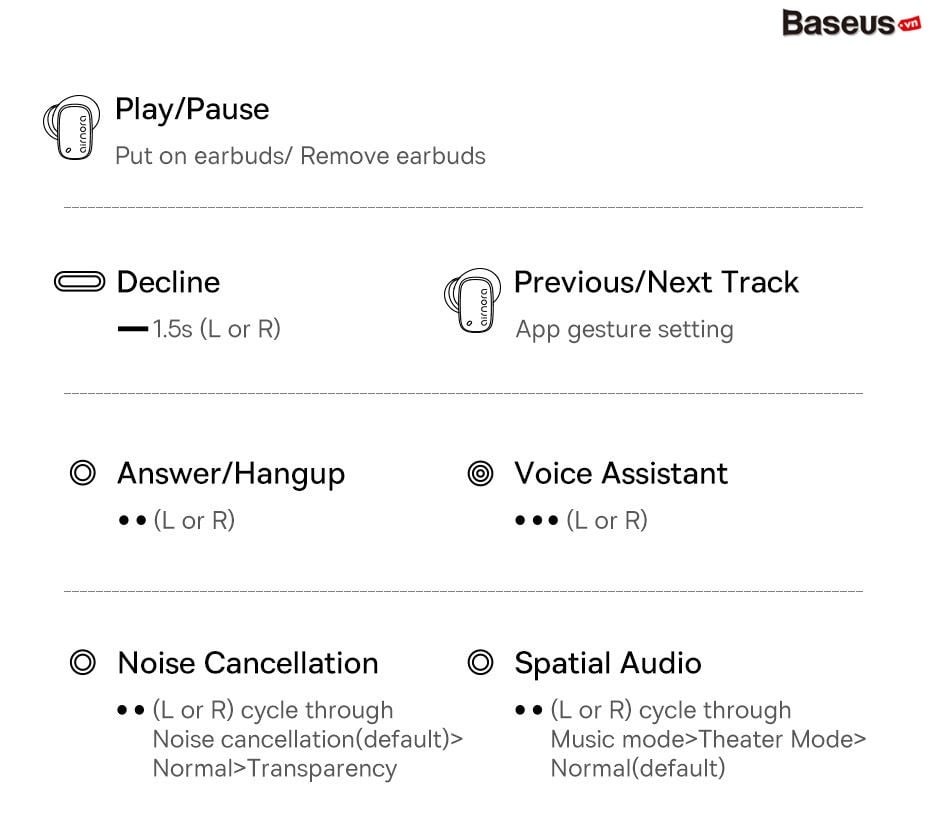Click the Noise Cancellation heading
Image resolution: width=930 pixels, height=840 pixels.
point(248,663)
